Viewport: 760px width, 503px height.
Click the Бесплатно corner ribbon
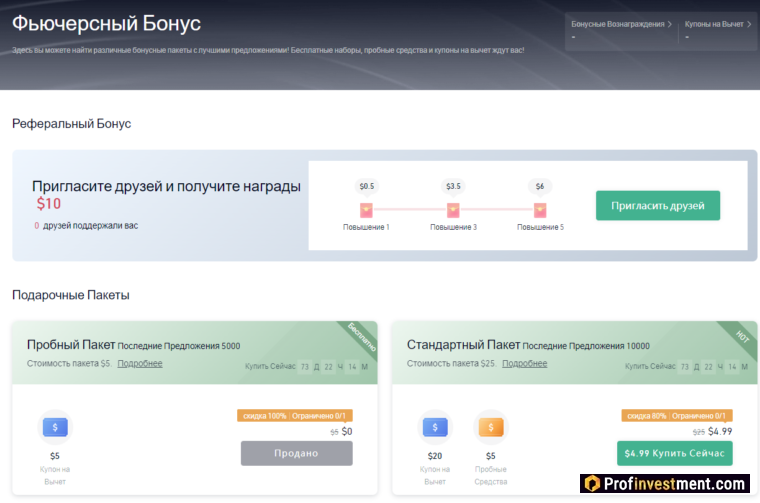coord(363,336)
